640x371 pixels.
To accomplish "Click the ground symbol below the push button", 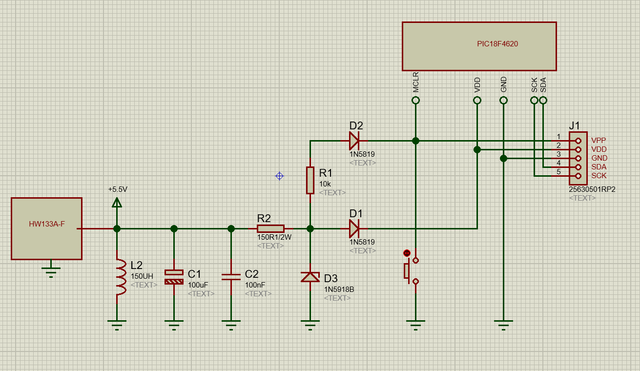I will [416, 325].
